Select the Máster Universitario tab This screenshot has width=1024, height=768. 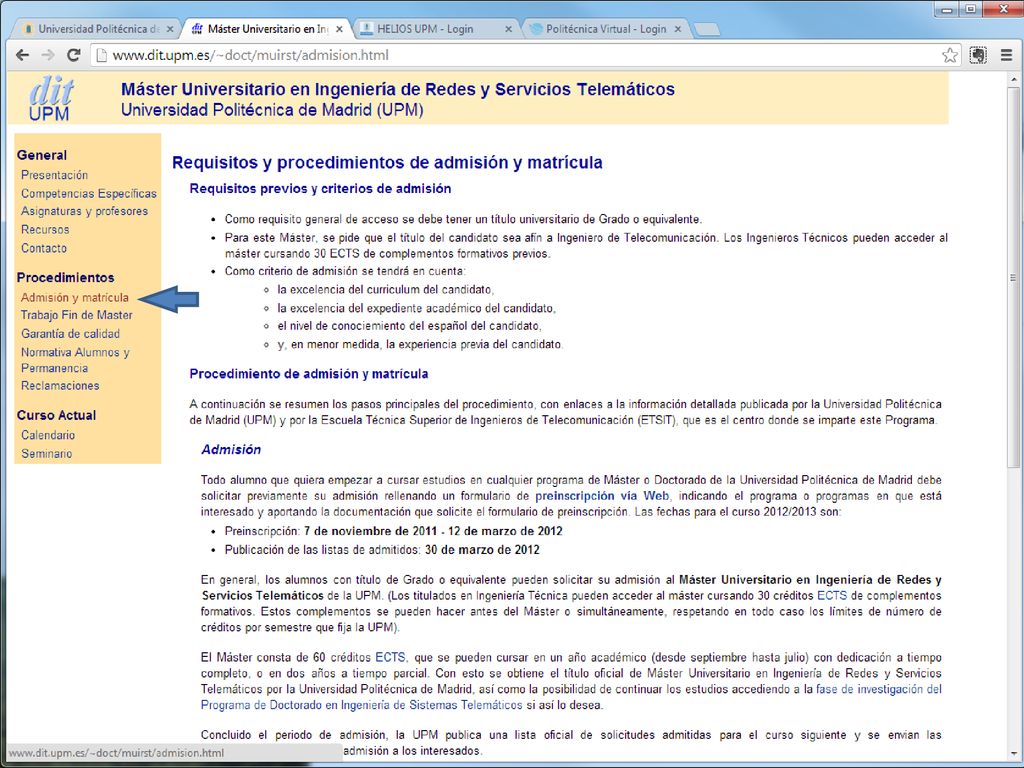tap(266, 29)
